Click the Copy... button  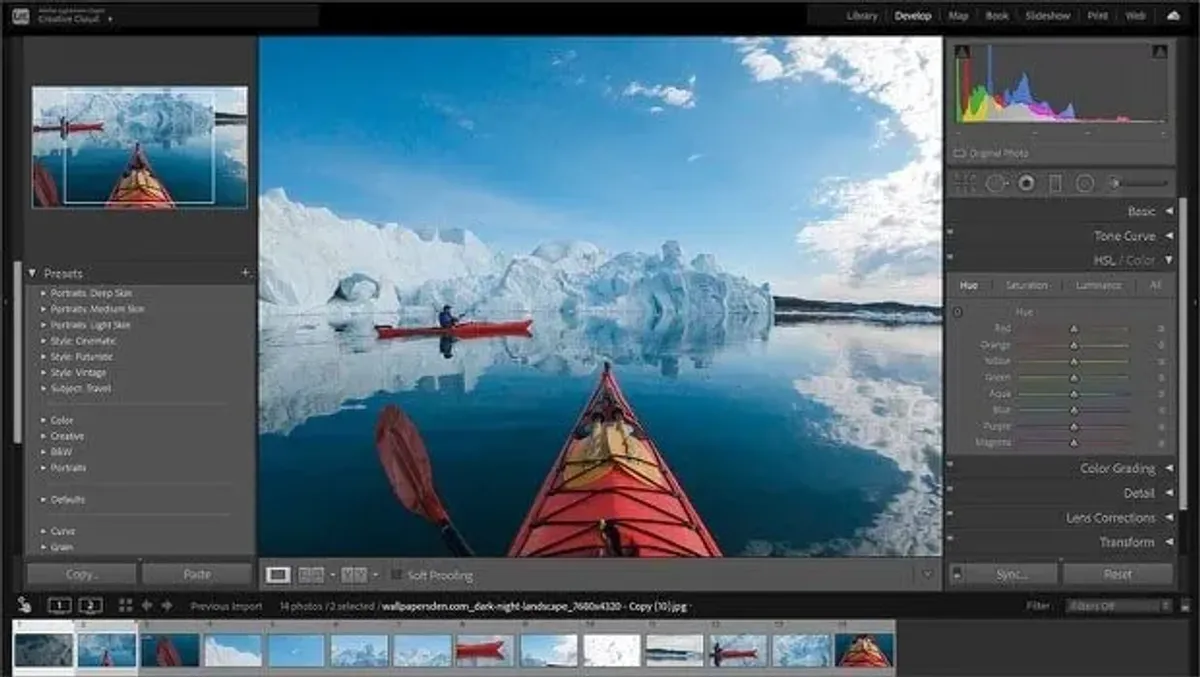[x=82, y=575]
